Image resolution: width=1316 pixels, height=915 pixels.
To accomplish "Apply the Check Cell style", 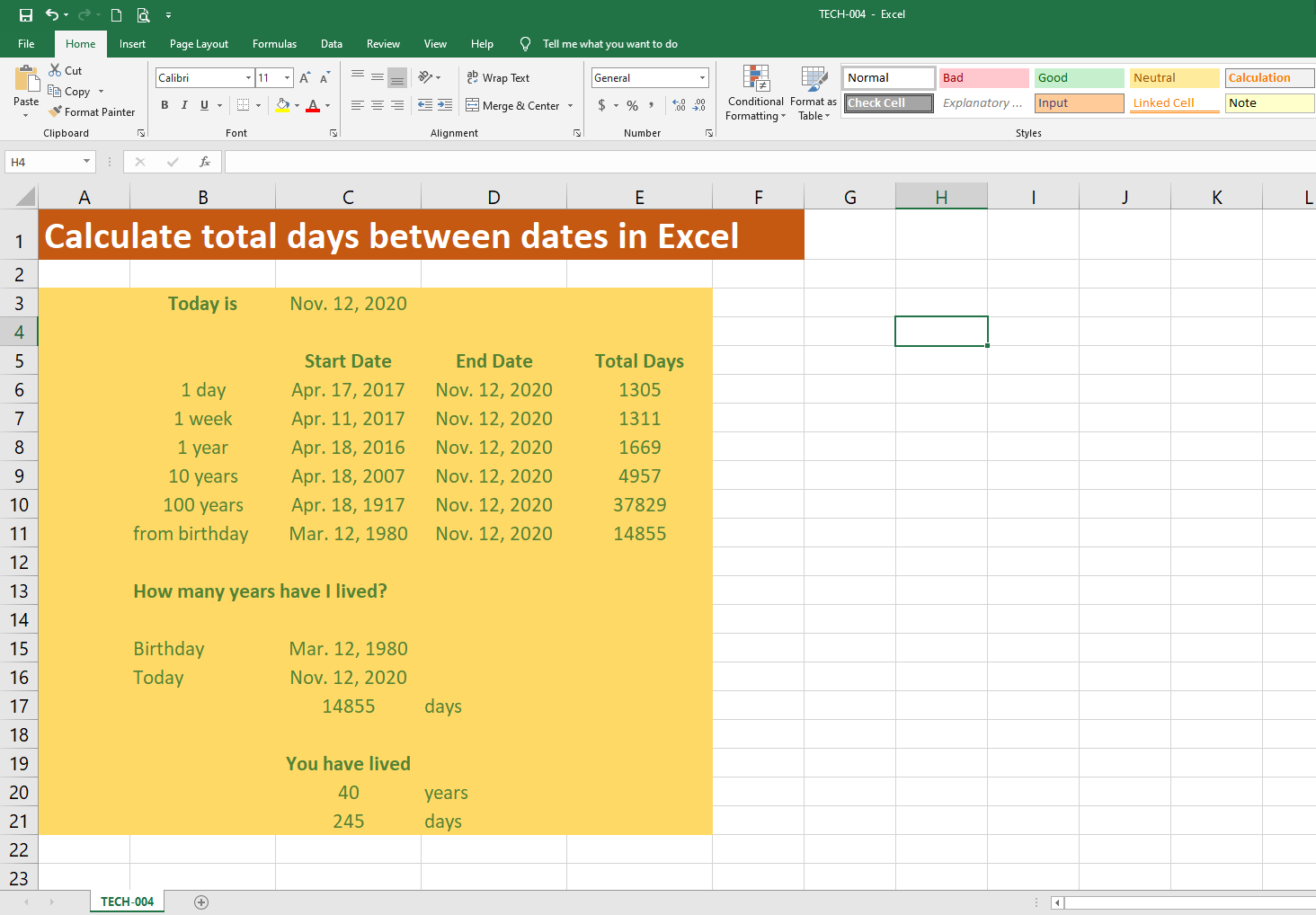I will tap(888, 103).
